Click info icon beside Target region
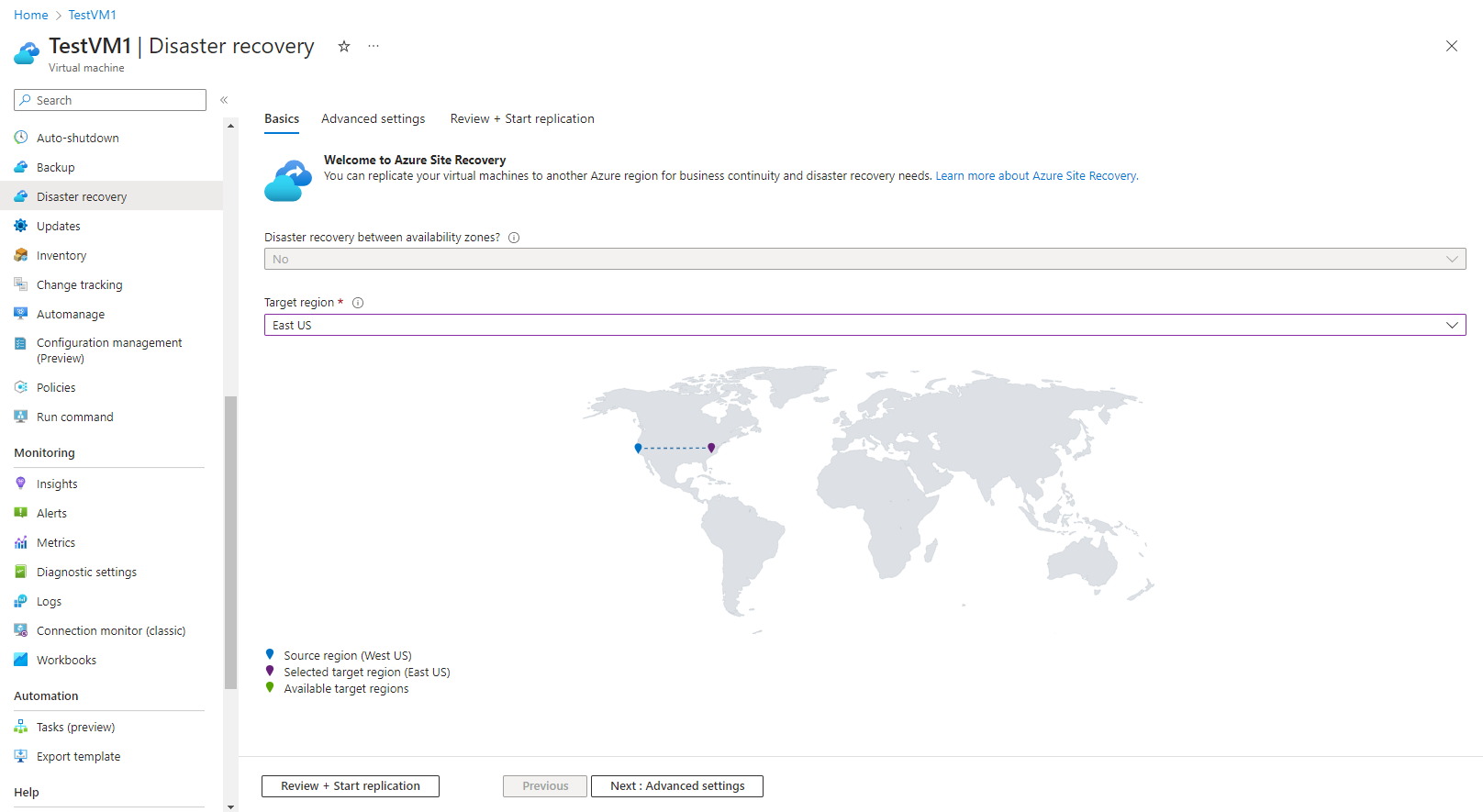Screen dimensions: 1483x812 358,303
